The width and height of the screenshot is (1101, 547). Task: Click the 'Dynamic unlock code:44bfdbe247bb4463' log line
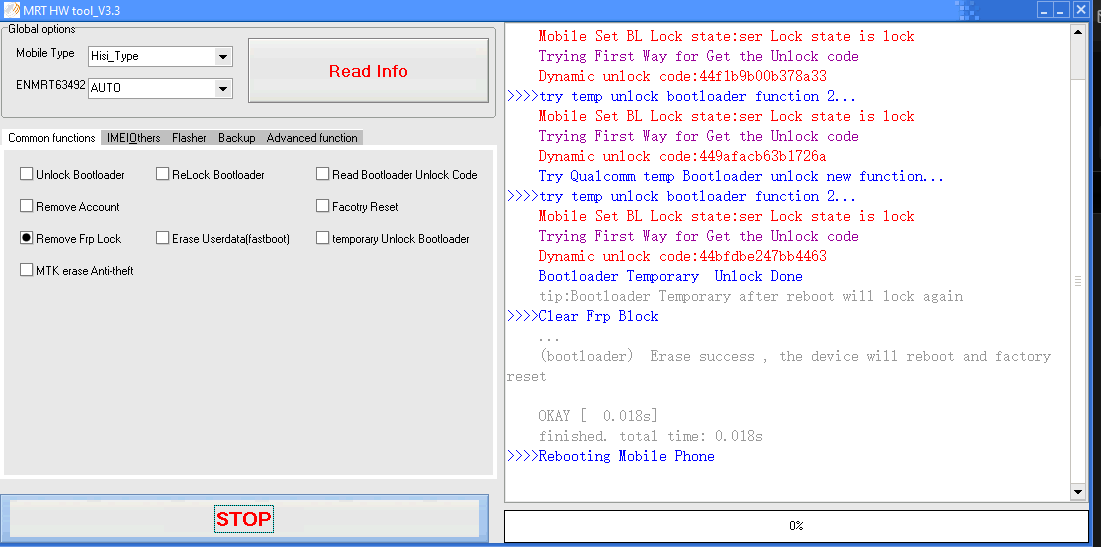683,256
